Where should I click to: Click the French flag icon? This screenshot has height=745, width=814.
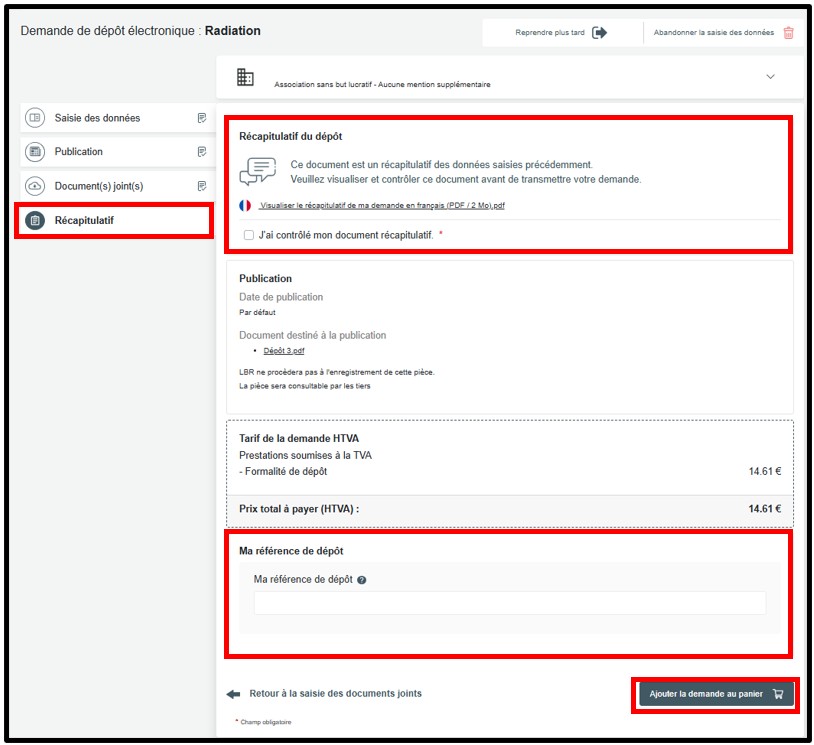245,205
